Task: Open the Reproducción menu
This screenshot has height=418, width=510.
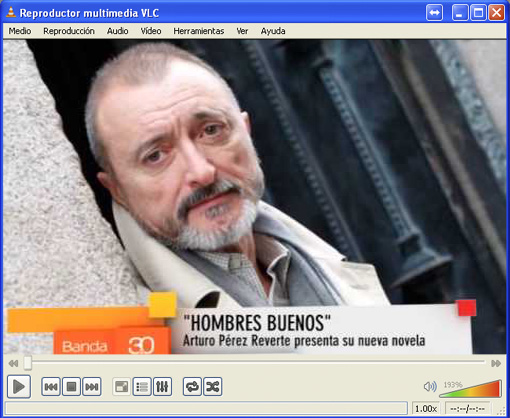Action: tap(69, 31)
